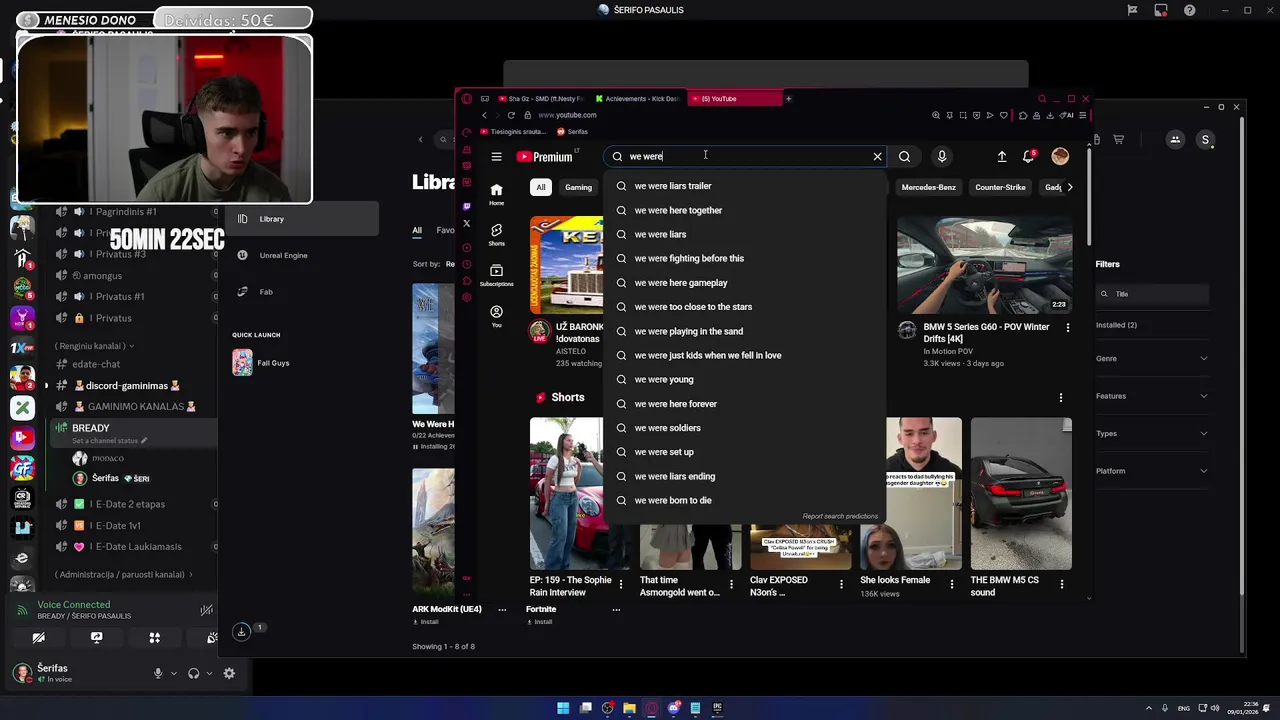
Task: Share your screen in Discord voice
Action: [x=96, y=638]
